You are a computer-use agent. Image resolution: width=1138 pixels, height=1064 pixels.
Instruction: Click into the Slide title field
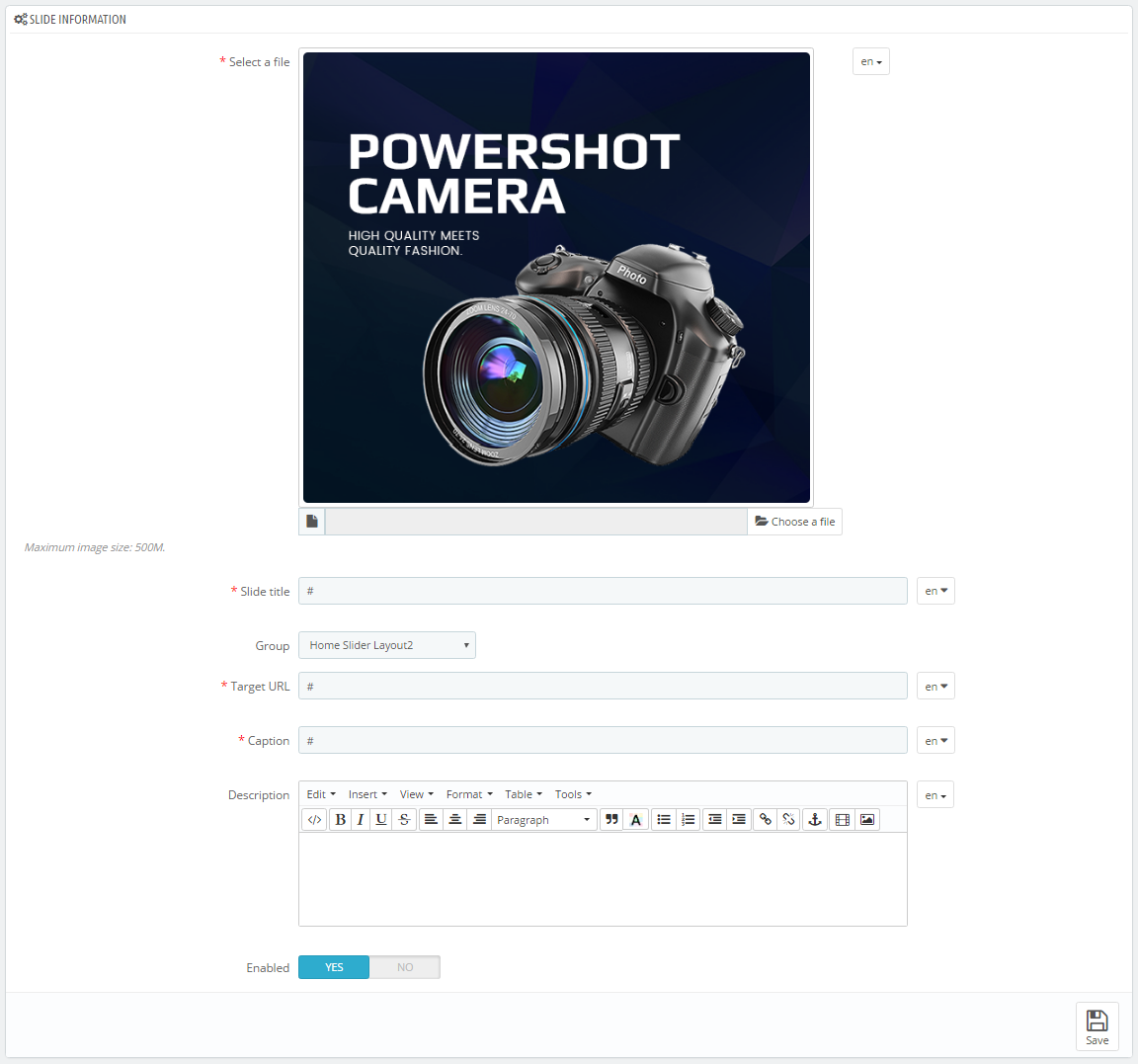[603, 591]
